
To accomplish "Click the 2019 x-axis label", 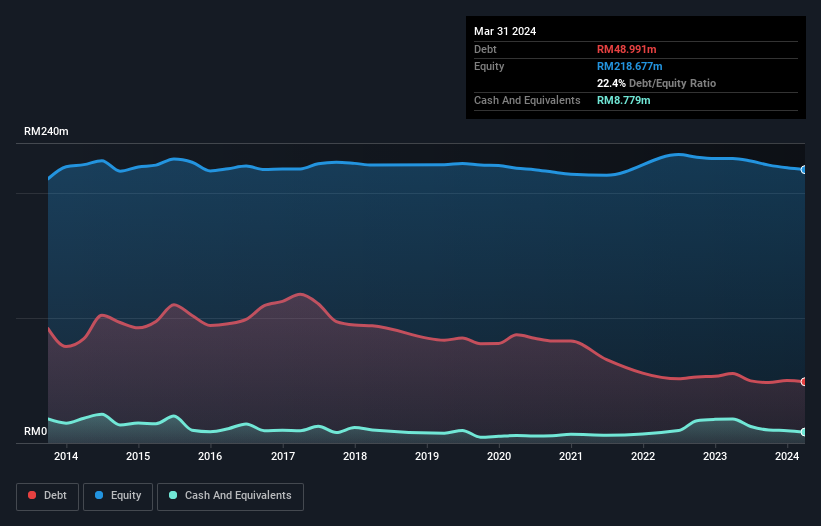I will point(427,456).
